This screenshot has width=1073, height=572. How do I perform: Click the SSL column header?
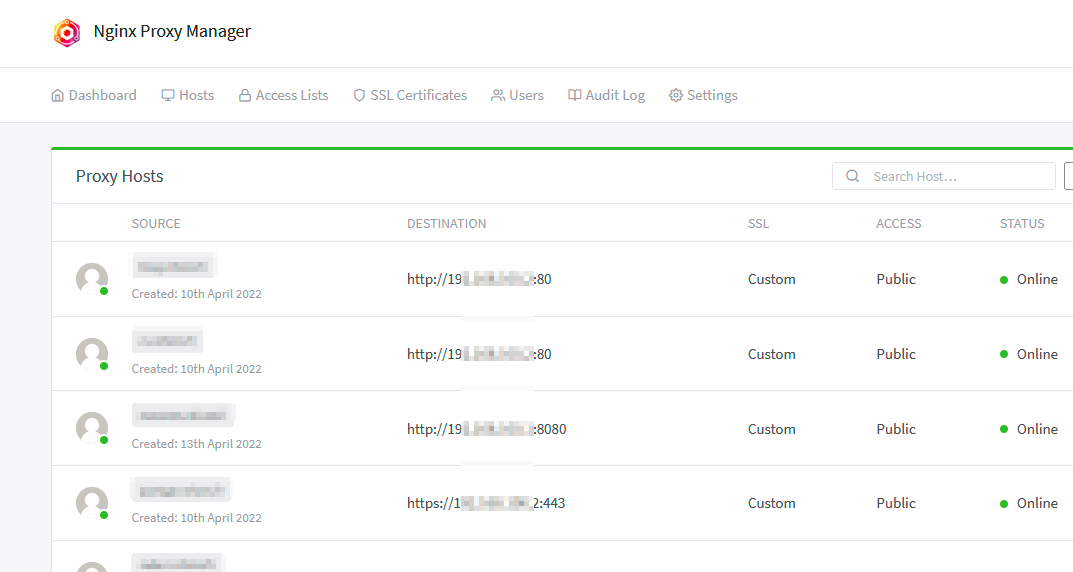coord(758,224)
